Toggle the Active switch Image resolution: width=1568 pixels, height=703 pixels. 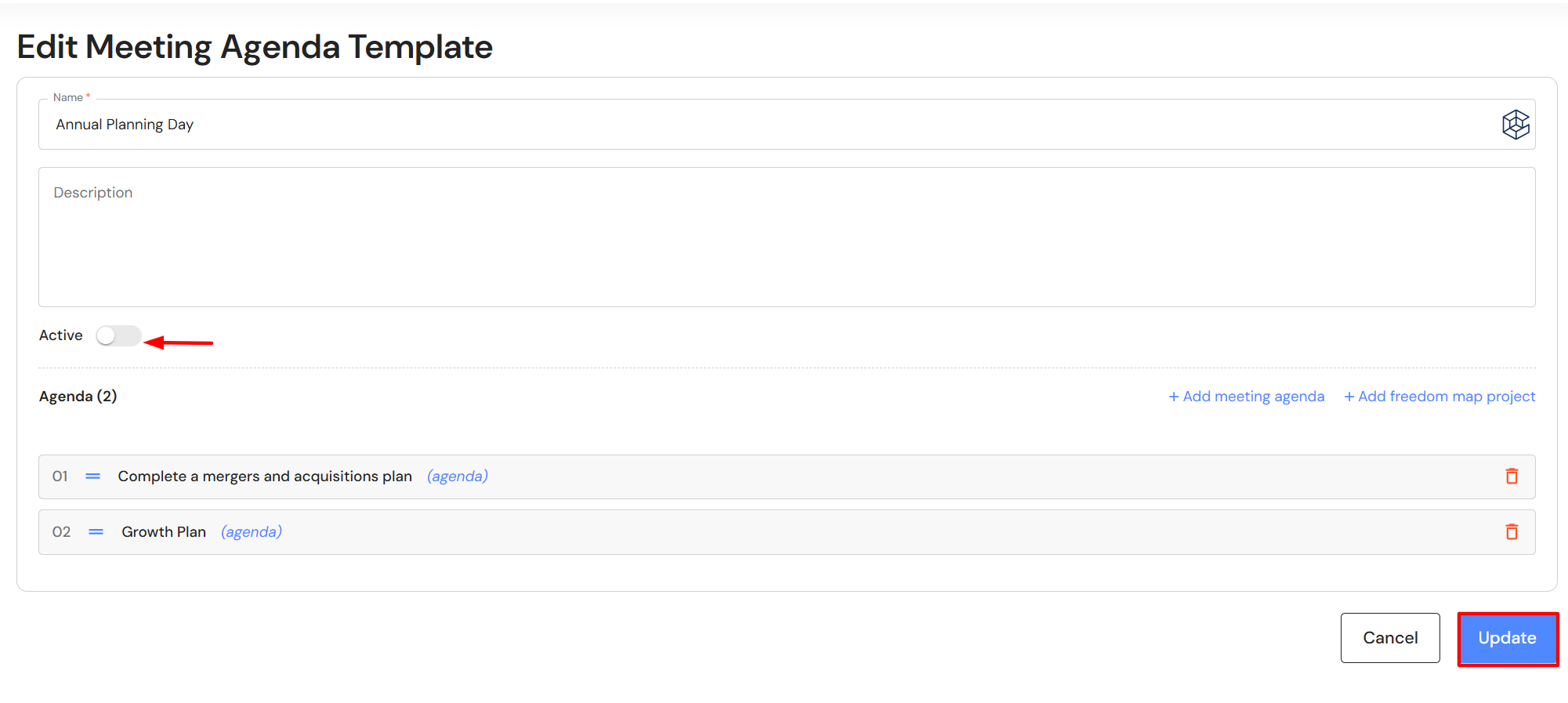point(118,336)
